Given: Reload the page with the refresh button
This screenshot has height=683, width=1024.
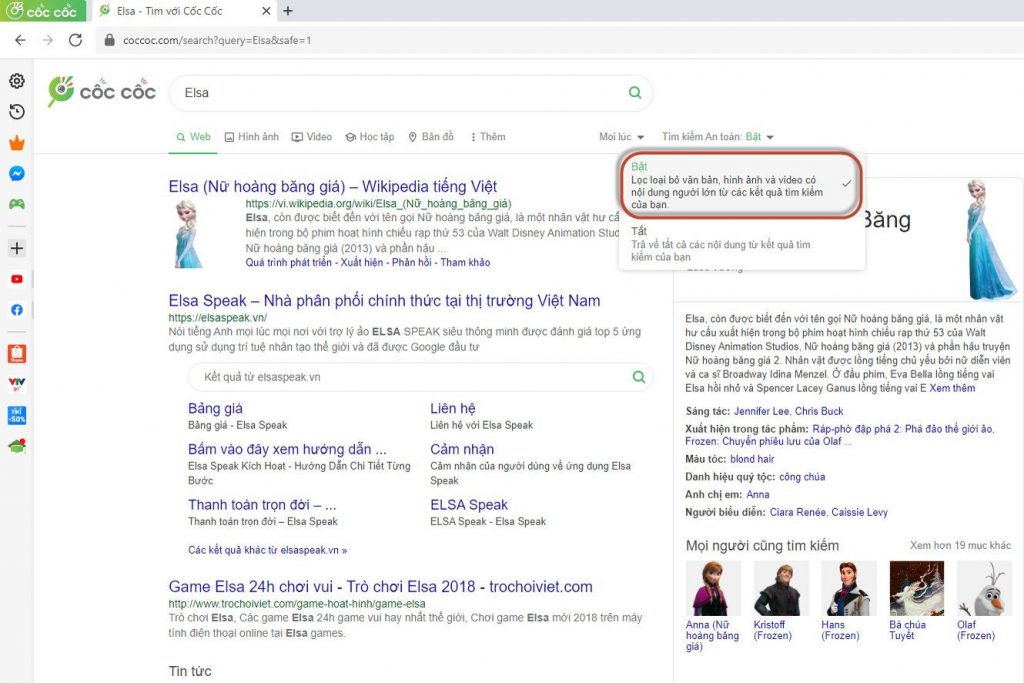Looking at the screenshot, I should click(x=75, y=40).
